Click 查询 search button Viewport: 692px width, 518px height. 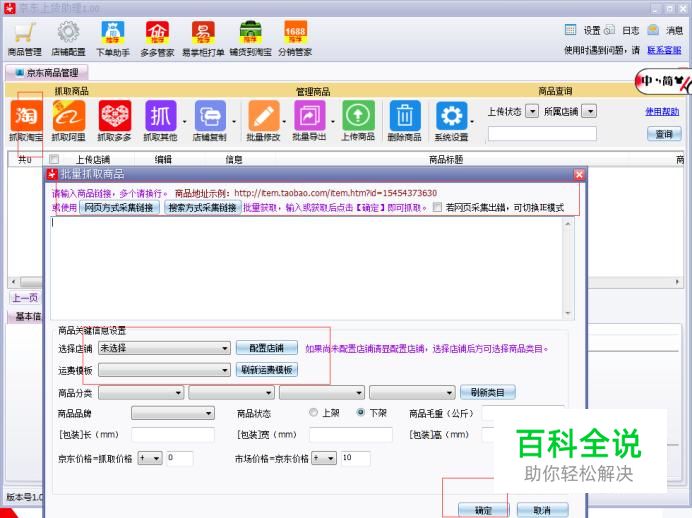tap(664, 134)
